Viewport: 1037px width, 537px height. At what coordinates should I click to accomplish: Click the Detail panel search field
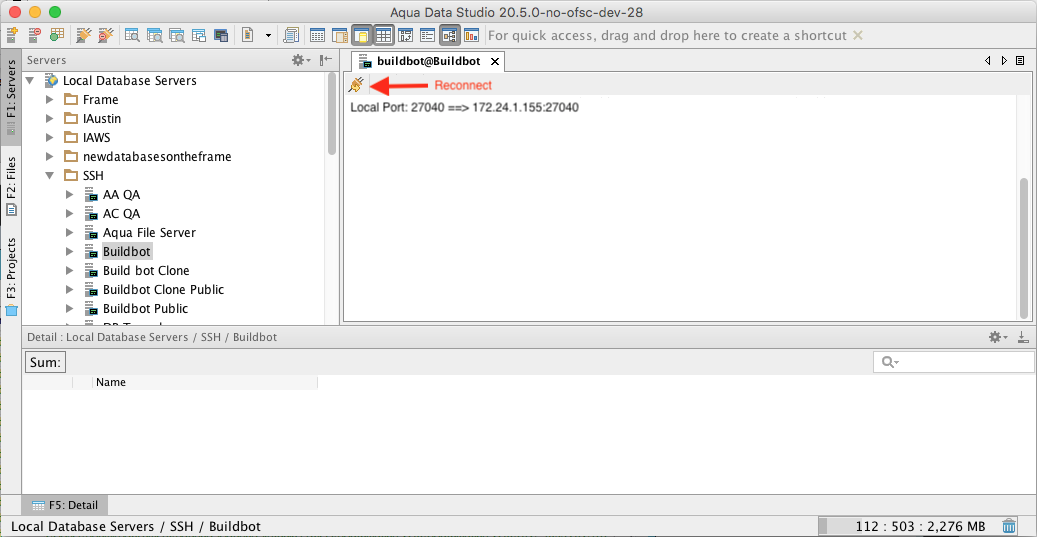[954, 362]
